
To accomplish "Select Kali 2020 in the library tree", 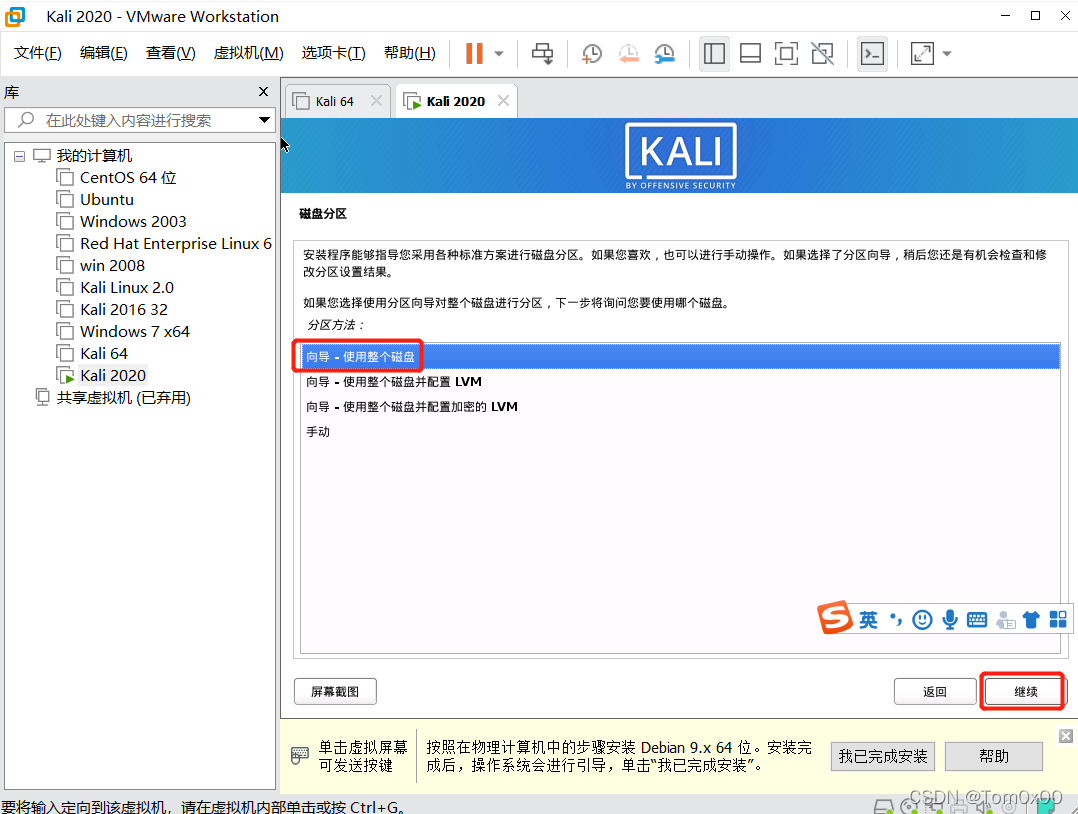I will click(113, 376).
